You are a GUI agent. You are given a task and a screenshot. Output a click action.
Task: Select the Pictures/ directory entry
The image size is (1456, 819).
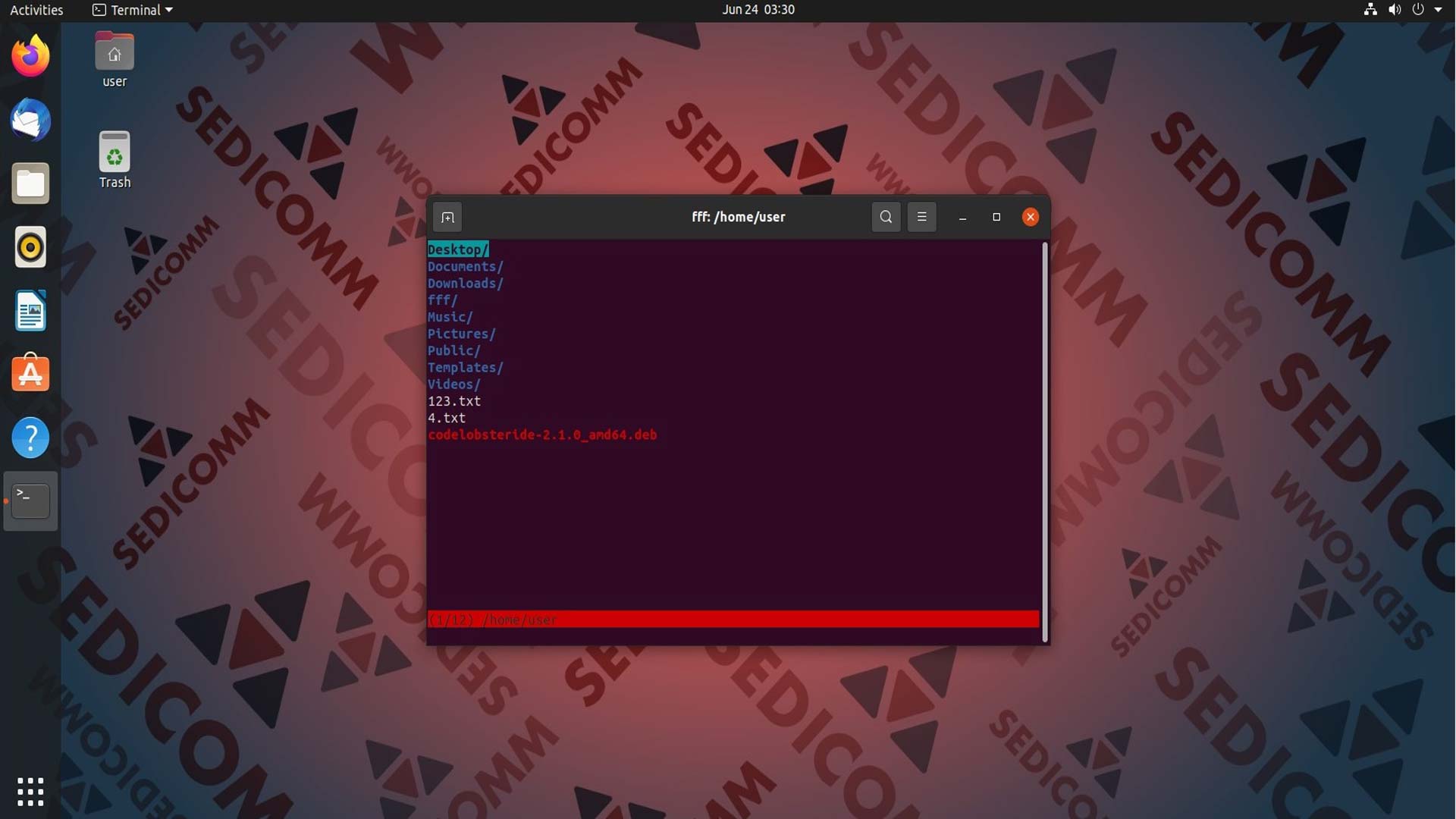click(x=462, y=334)
